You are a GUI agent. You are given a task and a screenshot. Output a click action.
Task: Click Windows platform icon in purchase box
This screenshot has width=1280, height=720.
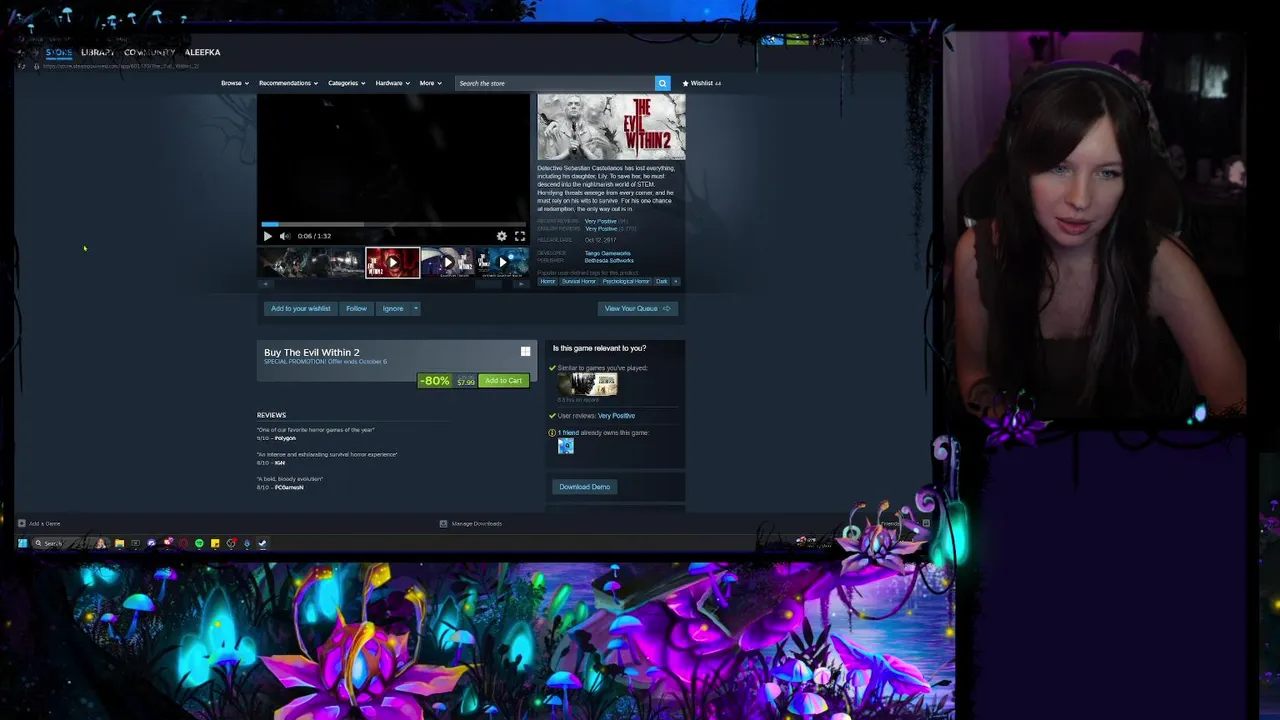pos(525,351)
